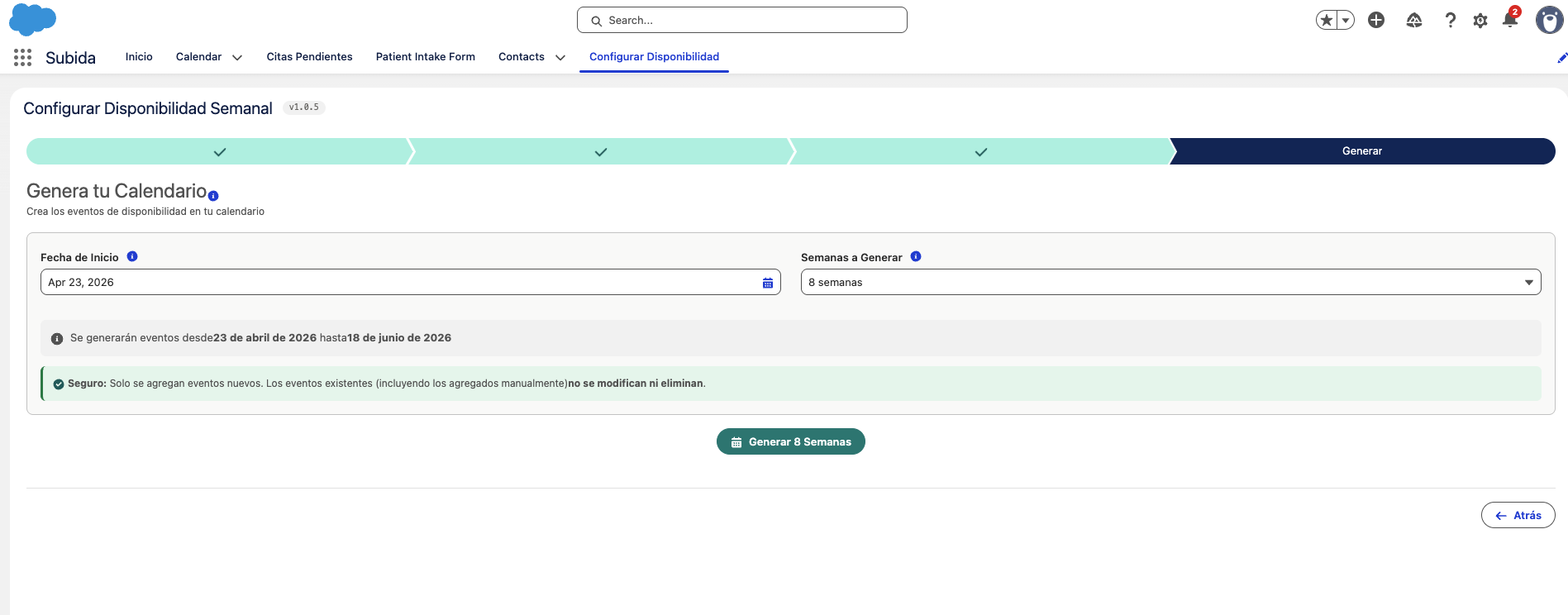This screenshot has height=615, width=1568.
Task: Go back to the first completed step
Action: point(219,151)
